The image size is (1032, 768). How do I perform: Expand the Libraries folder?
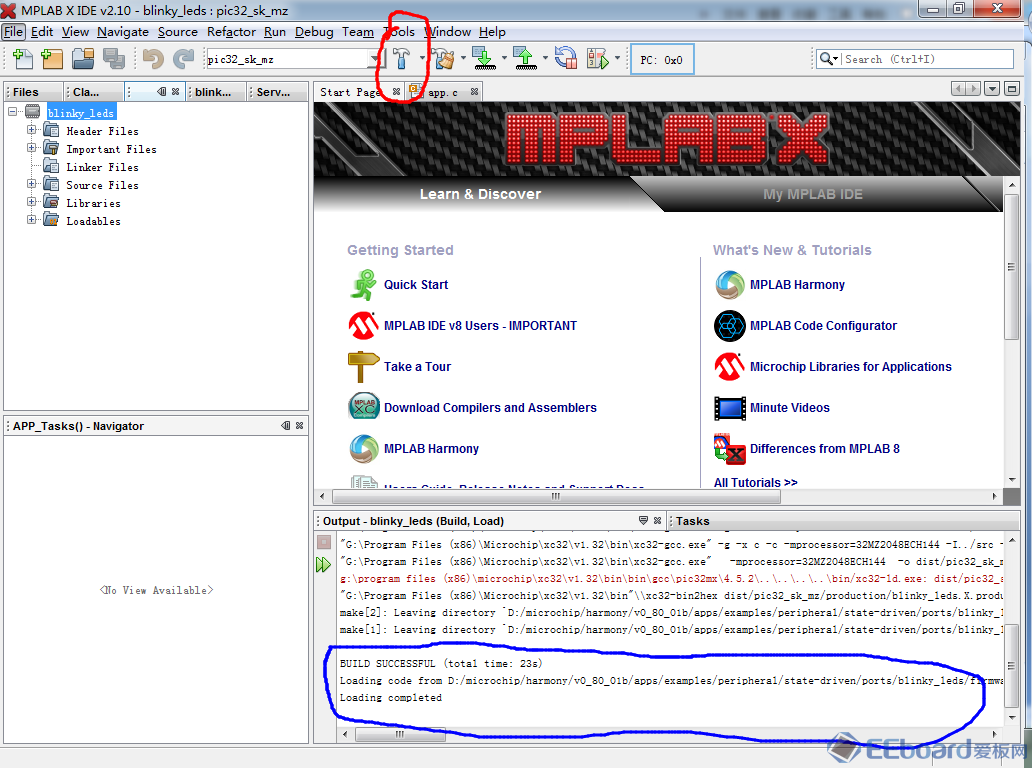point(32,202)
